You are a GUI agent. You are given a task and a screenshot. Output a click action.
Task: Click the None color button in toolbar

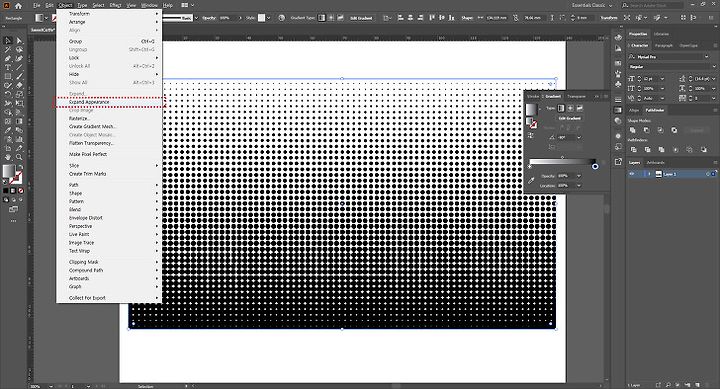[21, 191]
